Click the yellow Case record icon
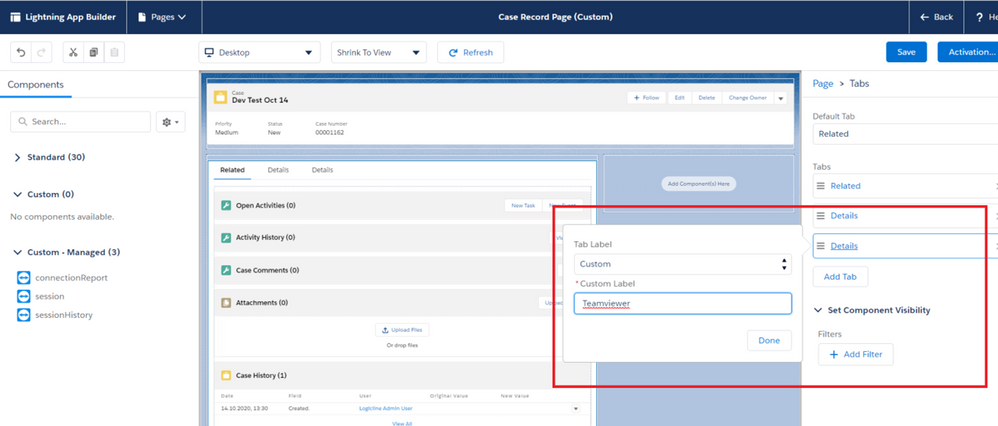 point(220,97)
